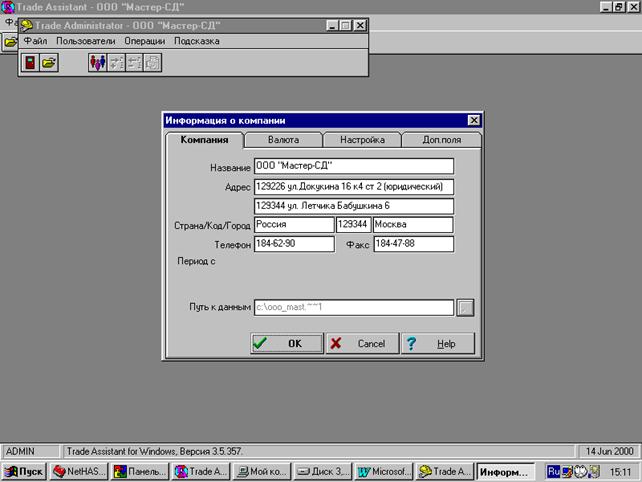Click the Help button
This screenshot has height=482, width=642.
438,343
